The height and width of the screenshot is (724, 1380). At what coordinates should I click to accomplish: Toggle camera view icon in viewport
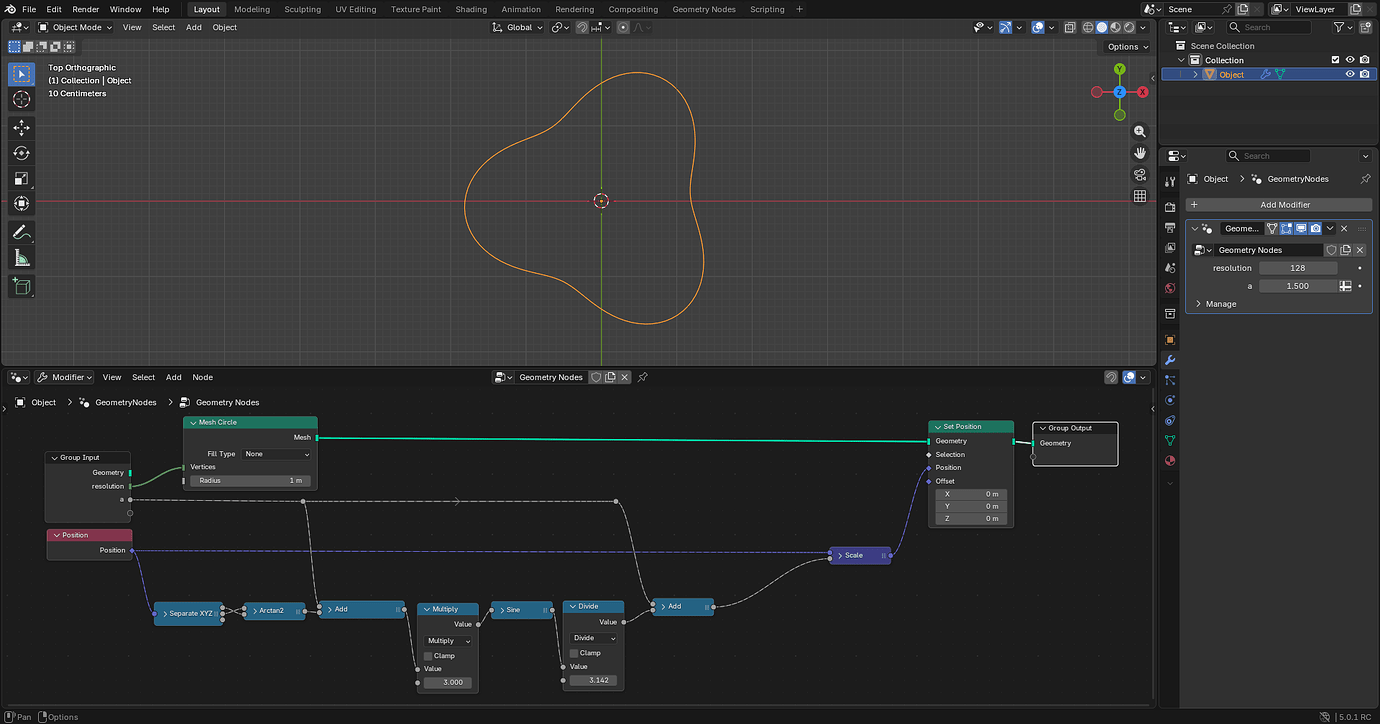(1140, 175)
